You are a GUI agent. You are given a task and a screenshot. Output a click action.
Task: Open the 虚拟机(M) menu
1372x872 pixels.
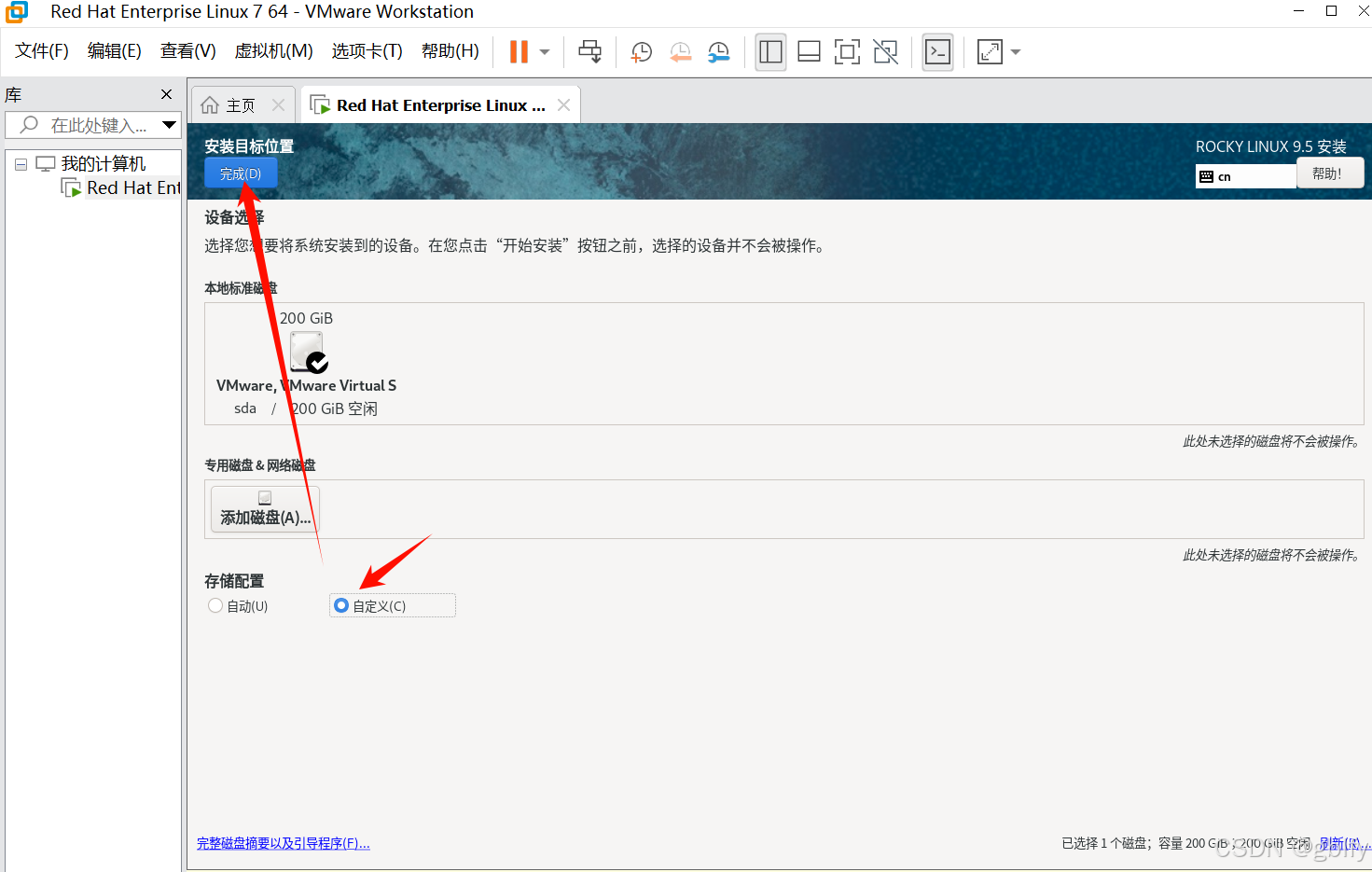click(274, 51)
